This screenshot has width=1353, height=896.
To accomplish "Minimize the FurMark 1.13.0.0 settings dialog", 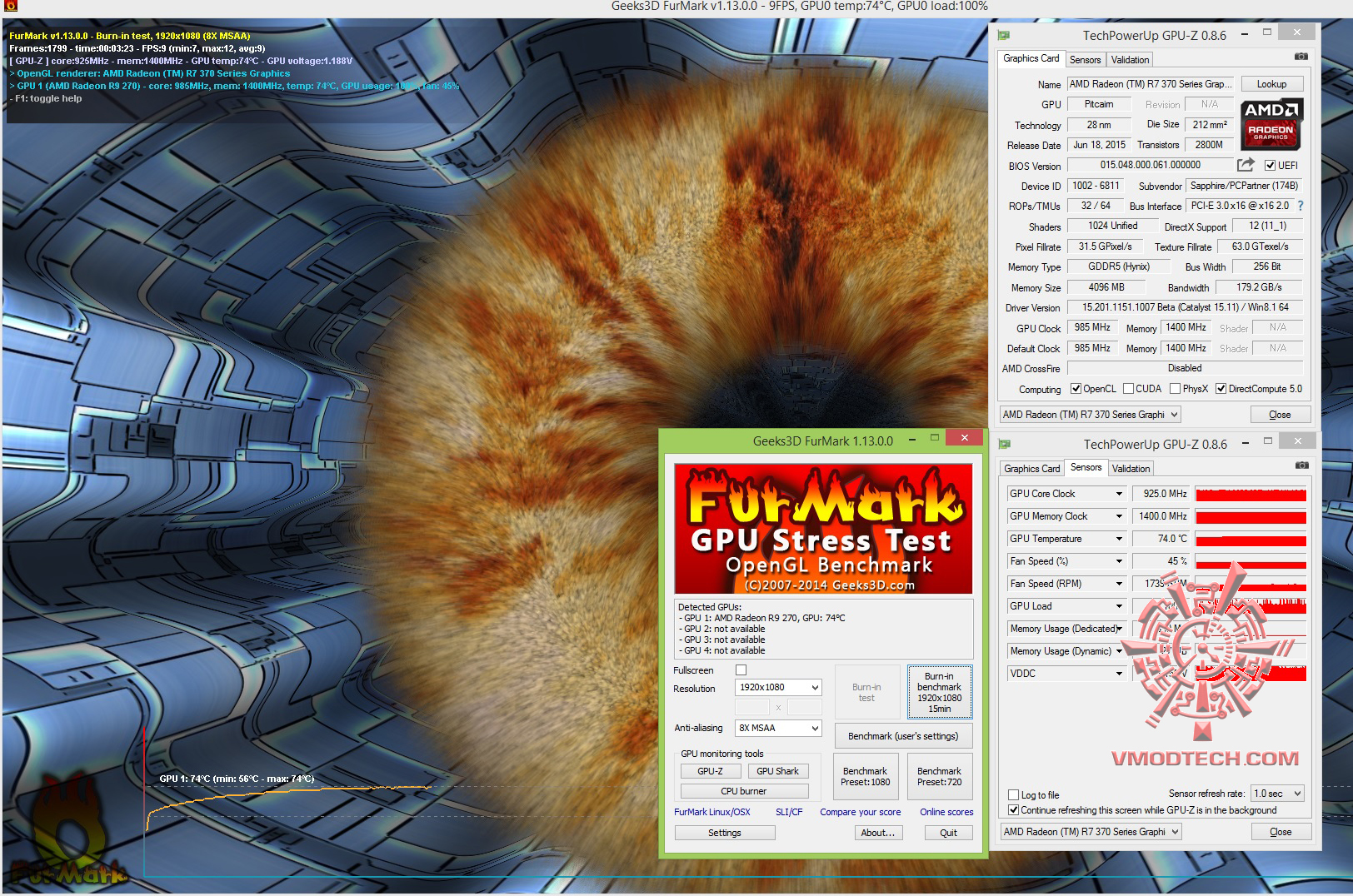I will (912, 438).
